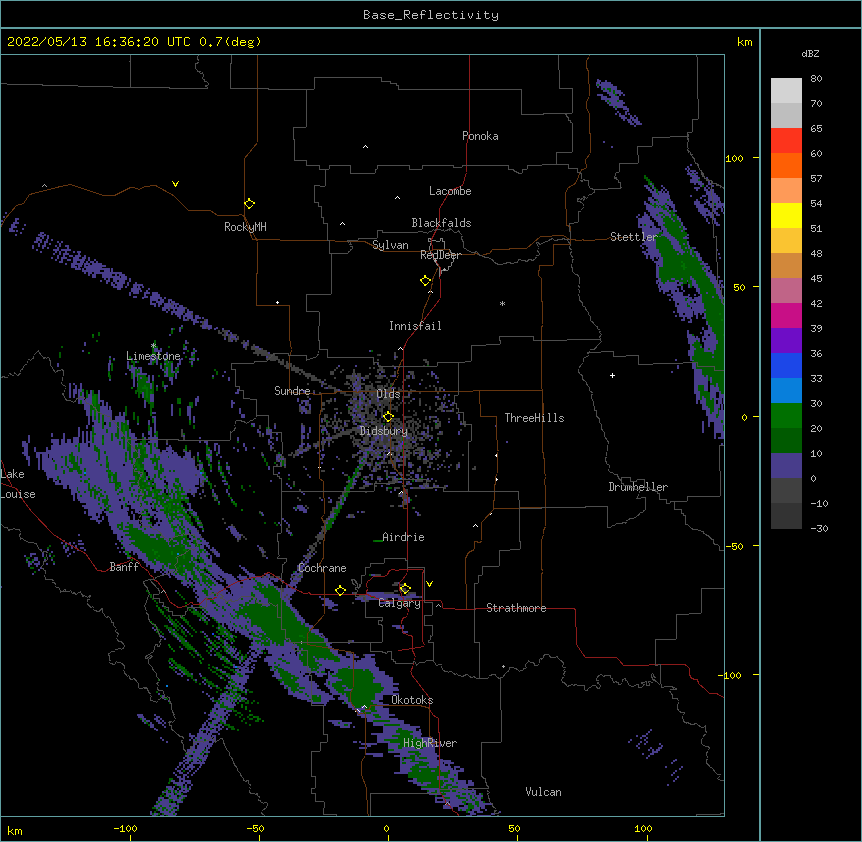Pick the bright green legend swatch between 30 and 20

click(x=786, y=416)
